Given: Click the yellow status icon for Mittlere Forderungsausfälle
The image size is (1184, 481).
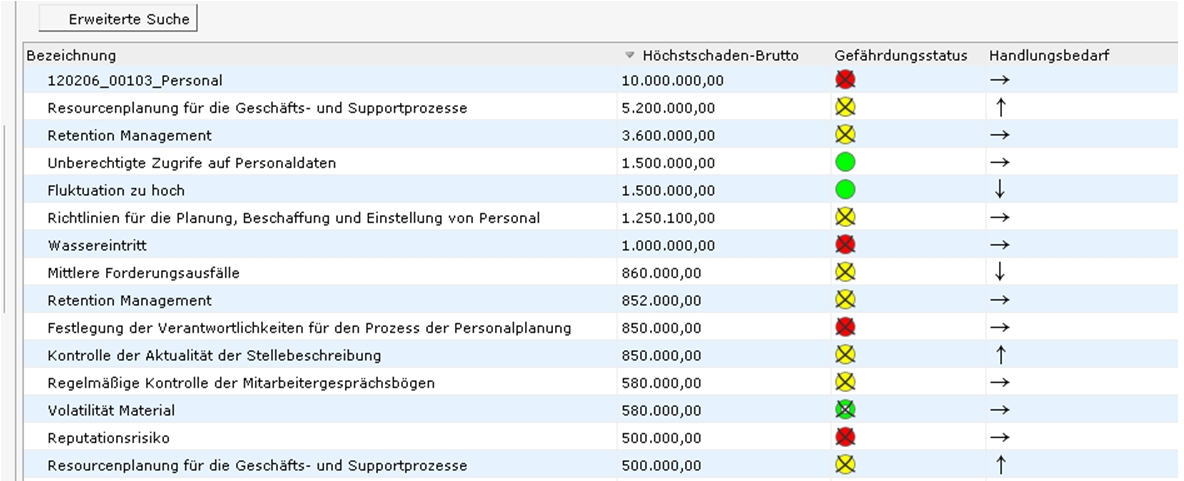Looking at the screenshot, I should (845, 272).
